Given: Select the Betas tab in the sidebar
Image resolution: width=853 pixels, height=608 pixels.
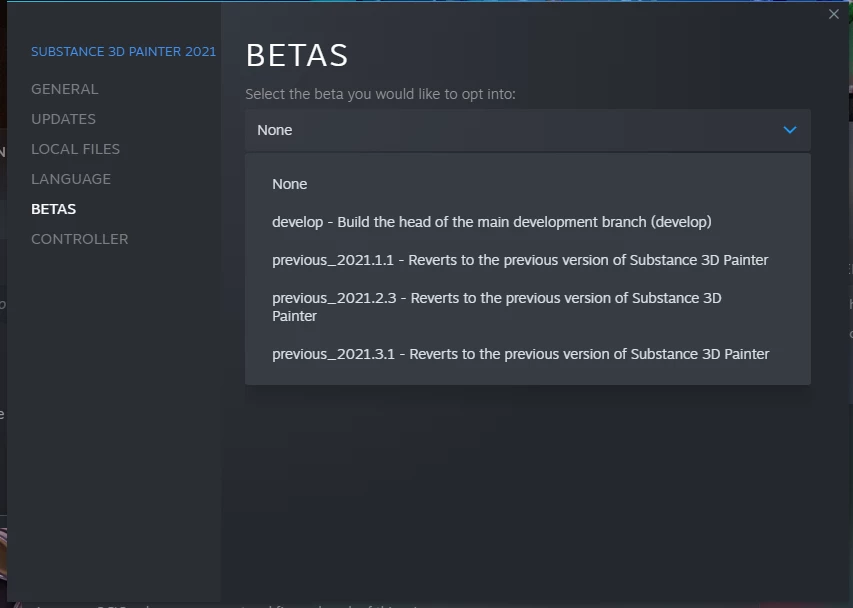Looking at the screenshot, I should click(54, 209).
